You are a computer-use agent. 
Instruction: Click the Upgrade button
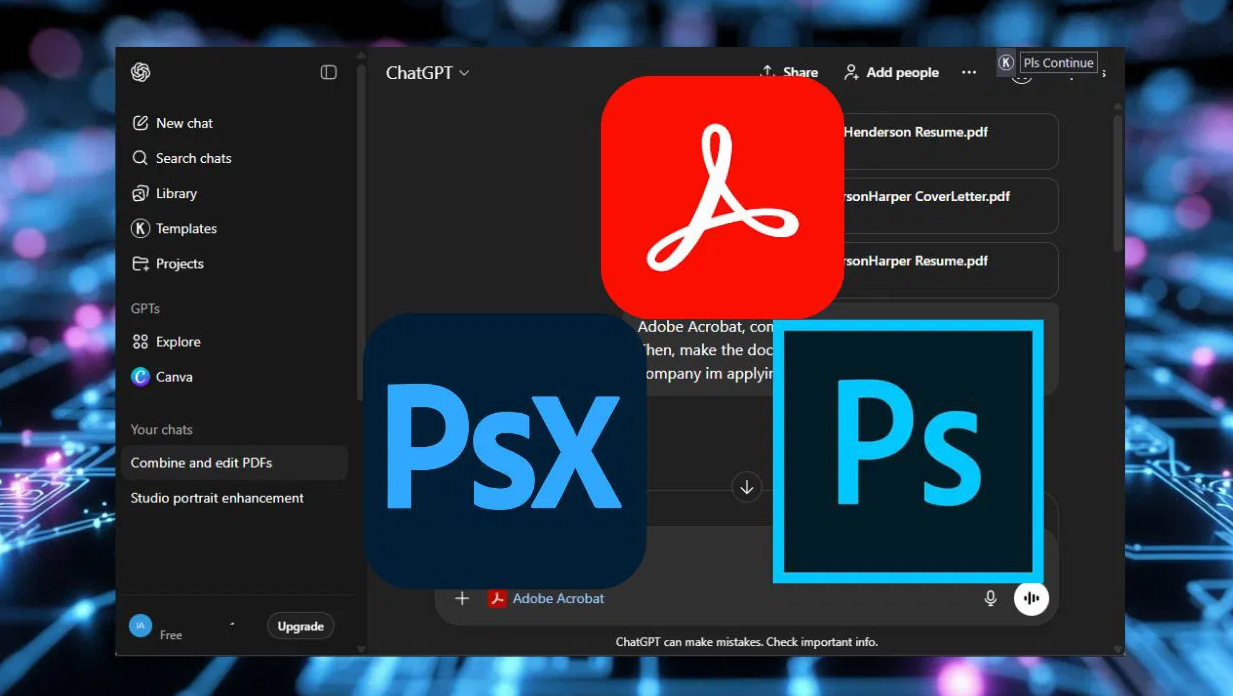coord(300,626)
